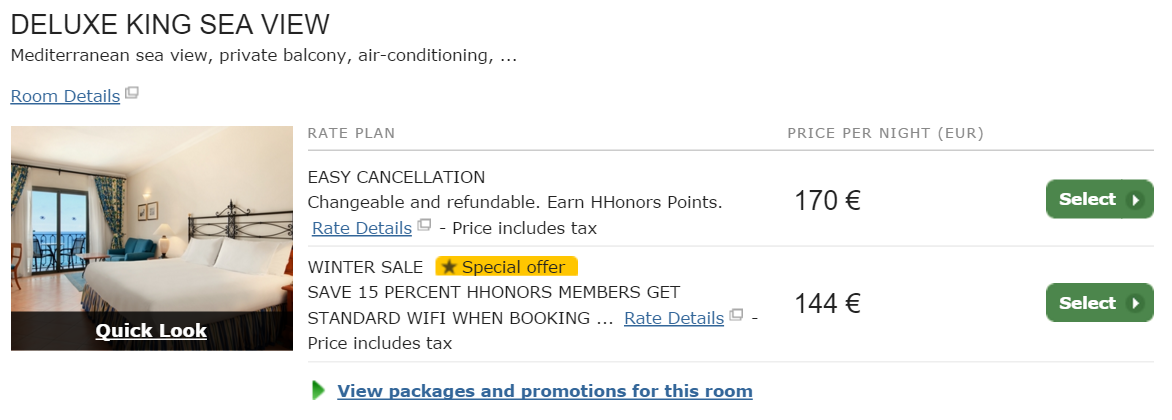Click the DELUXE KING SEA VIEW heading

coord(170,25)
